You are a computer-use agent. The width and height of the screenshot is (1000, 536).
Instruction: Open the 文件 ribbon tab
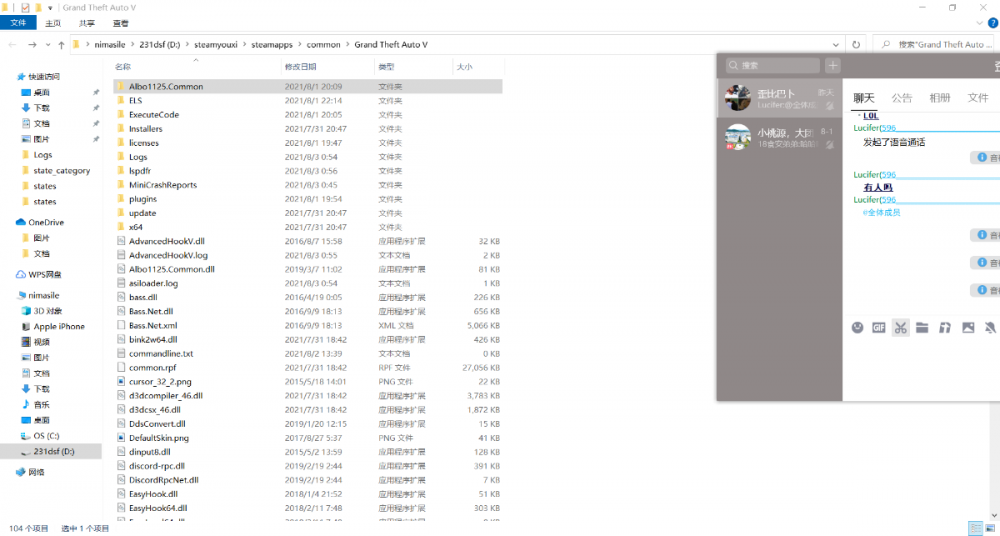tap(18, 23)
